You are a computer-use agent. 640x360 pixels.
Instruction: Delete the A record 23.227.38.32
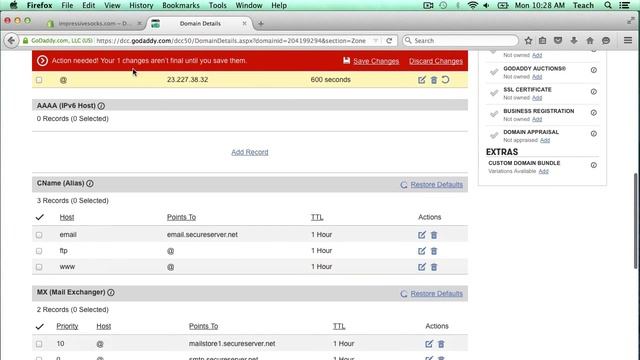point(434,80)
